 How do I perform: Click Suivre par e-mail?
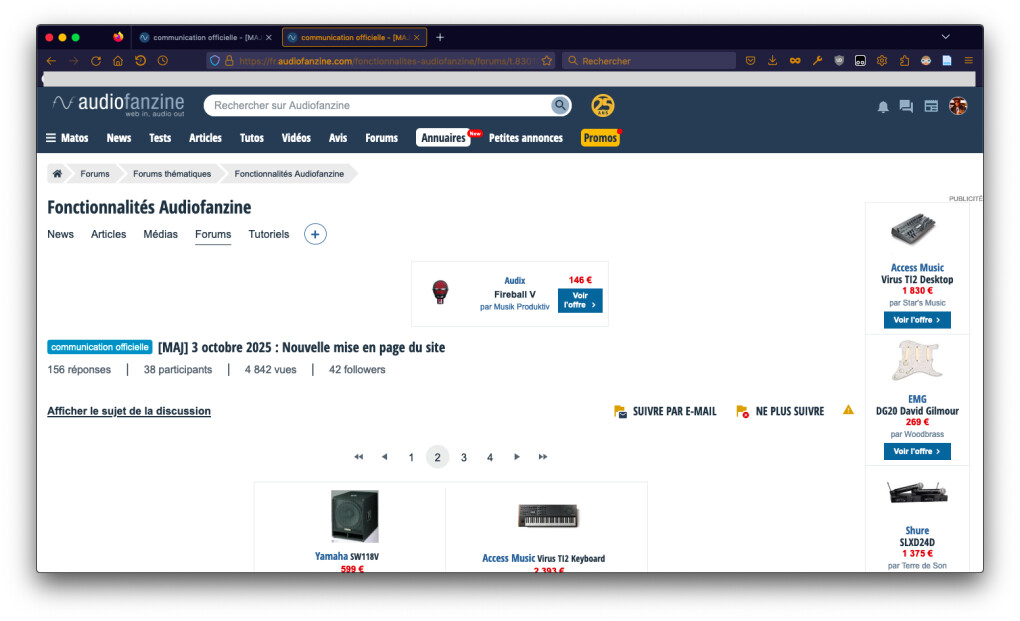click(665, 411)
